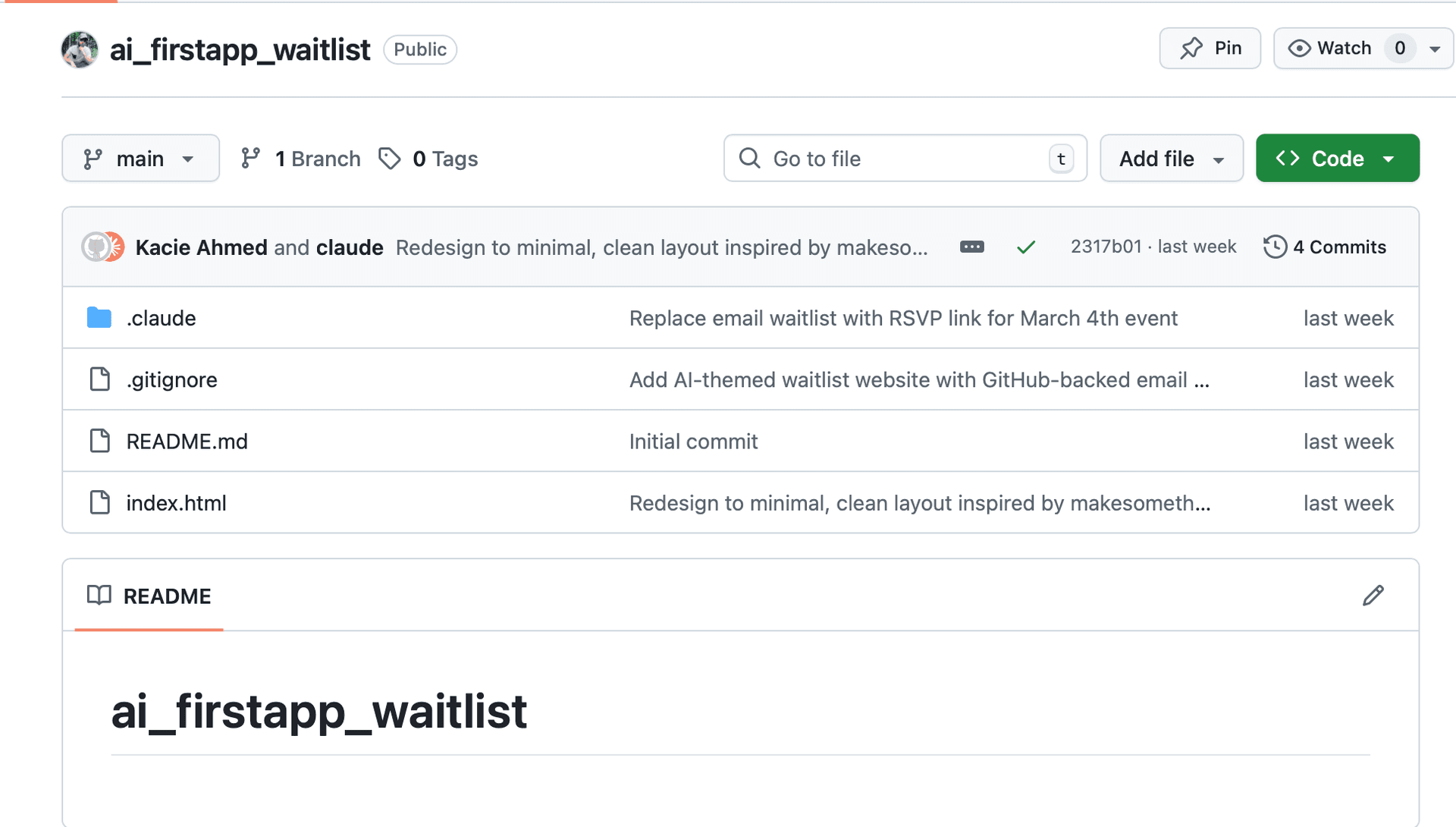The width and height of the screenshot is (1456, 827).
Task: Open the main branch selector dropdown
Action: click(140, 158)
